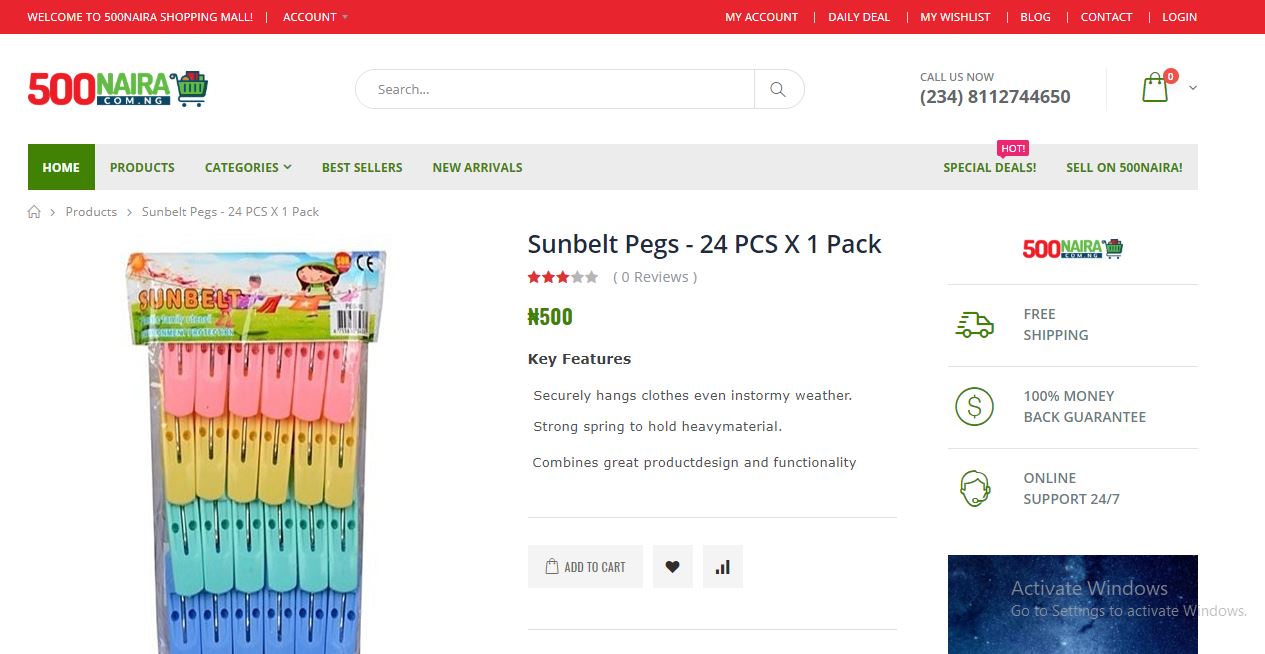Click the 'Securely hangs clothes' feature text

(692, 395)
